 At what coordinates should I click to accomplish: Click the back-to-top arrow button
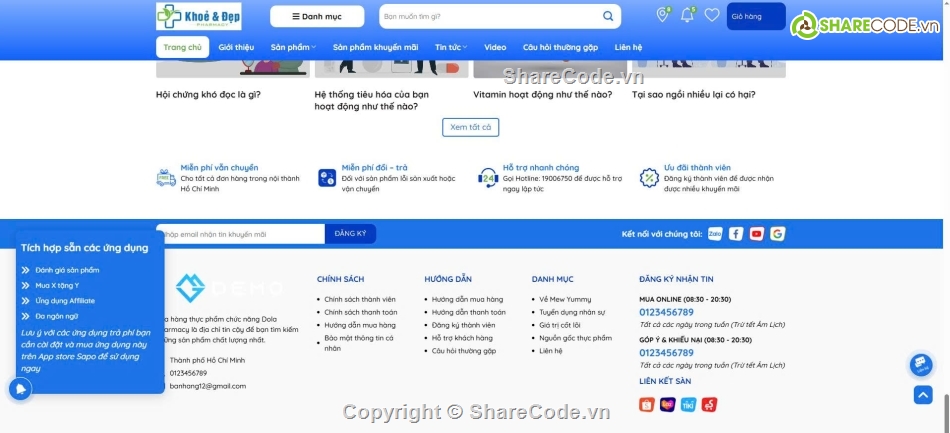click(x=923, y=395)
